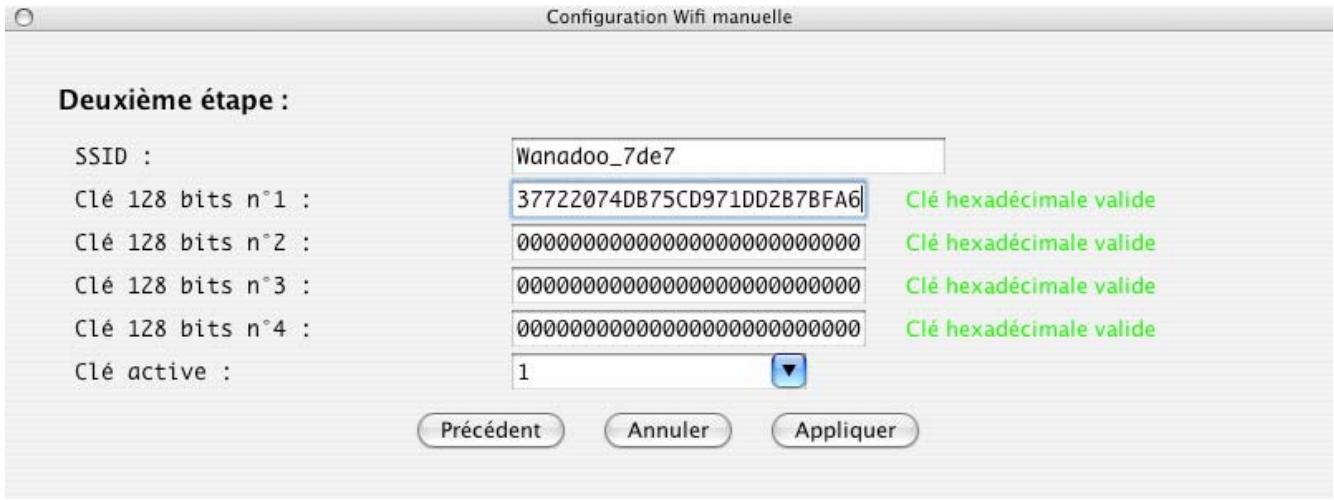Click the valid-key message next to key n°1

click(1031, 200)
